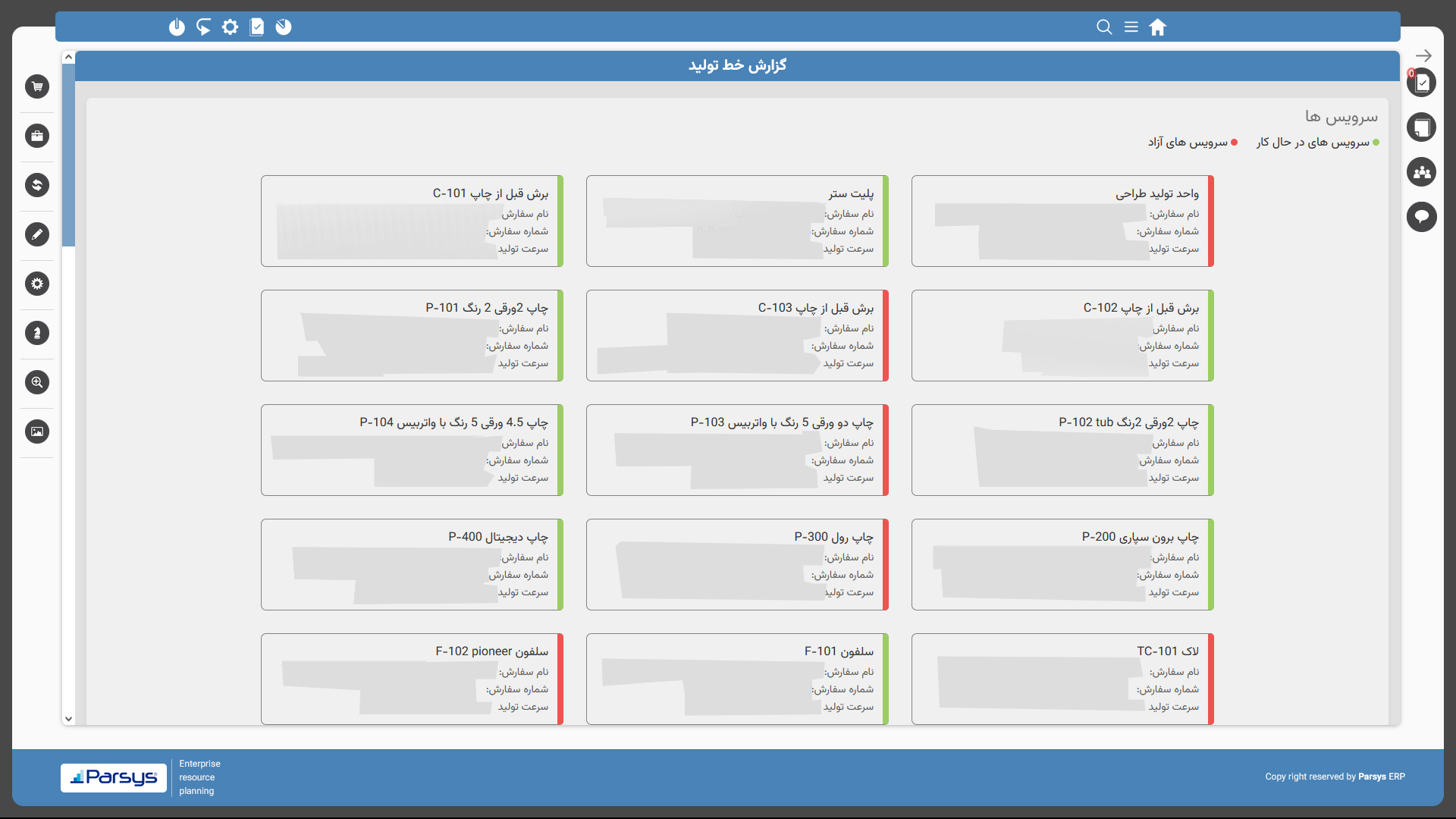This screenshot has width=1456, height=819.
Task: Click the search magnifier icon
Action: [1104, 27]
